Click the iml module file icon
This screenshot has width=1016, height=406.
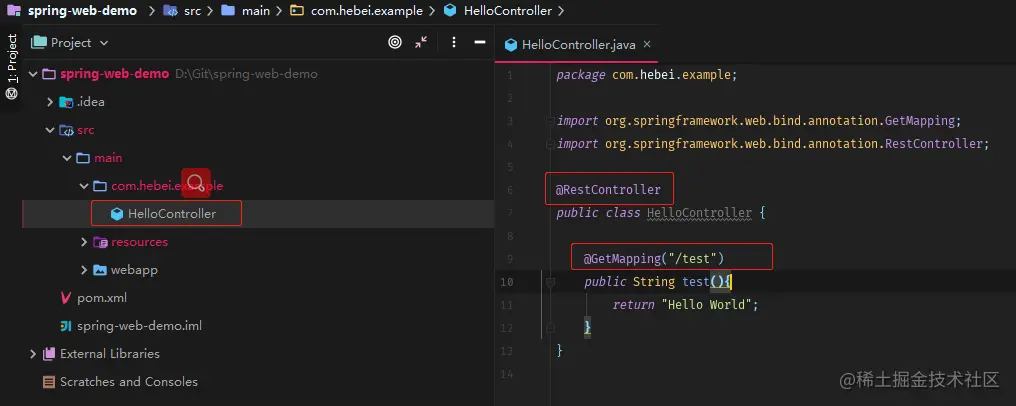65,326
